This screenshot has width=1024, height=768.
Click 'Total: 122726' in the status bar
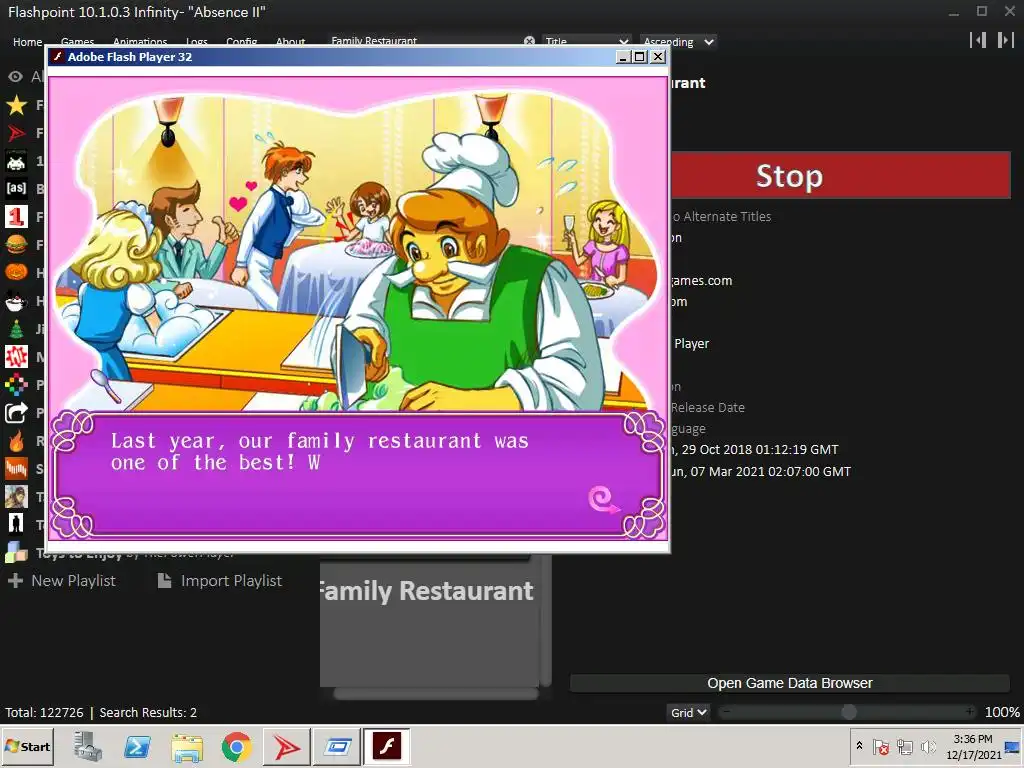click(x=44, y=712)
